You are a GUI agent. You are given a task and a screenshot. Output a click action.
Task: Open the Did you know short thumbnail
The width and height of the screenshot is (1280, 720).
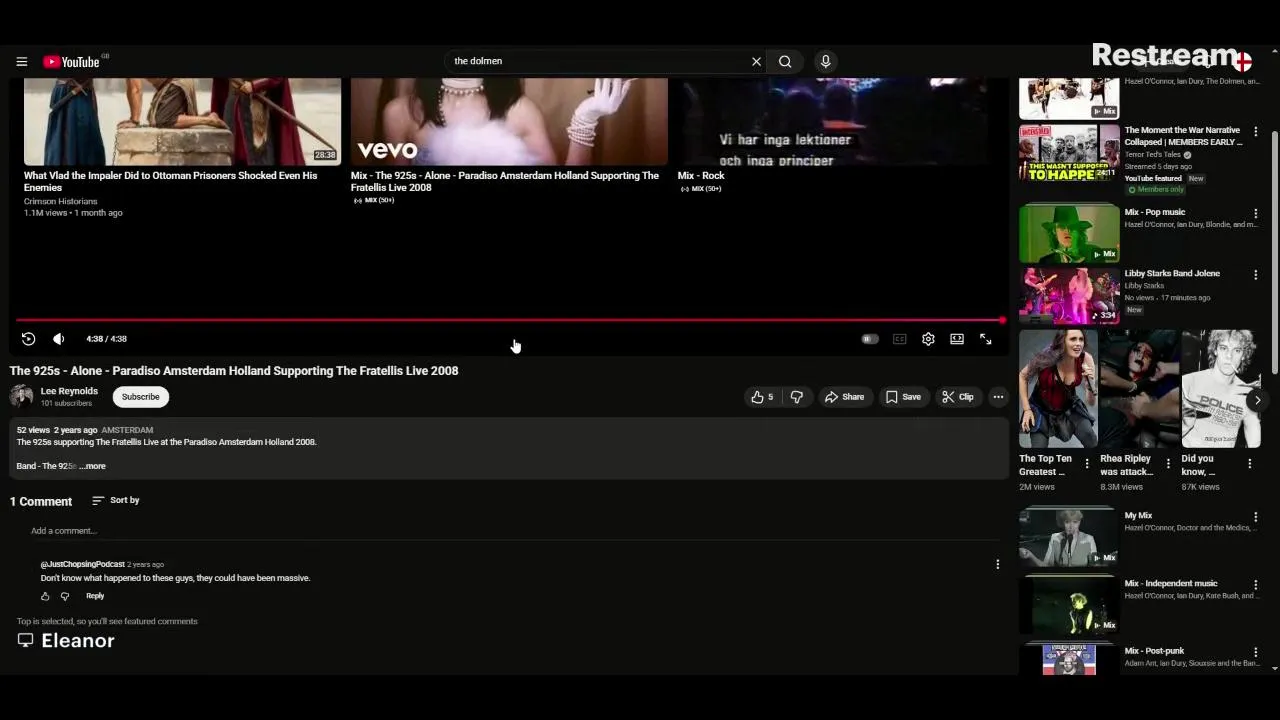[x=1221, y=388]
